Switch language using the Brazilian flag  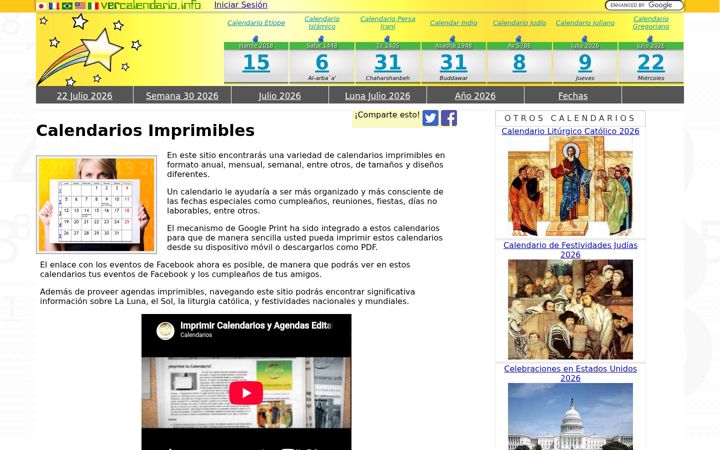pyautogui.click(x=67, y=6)
